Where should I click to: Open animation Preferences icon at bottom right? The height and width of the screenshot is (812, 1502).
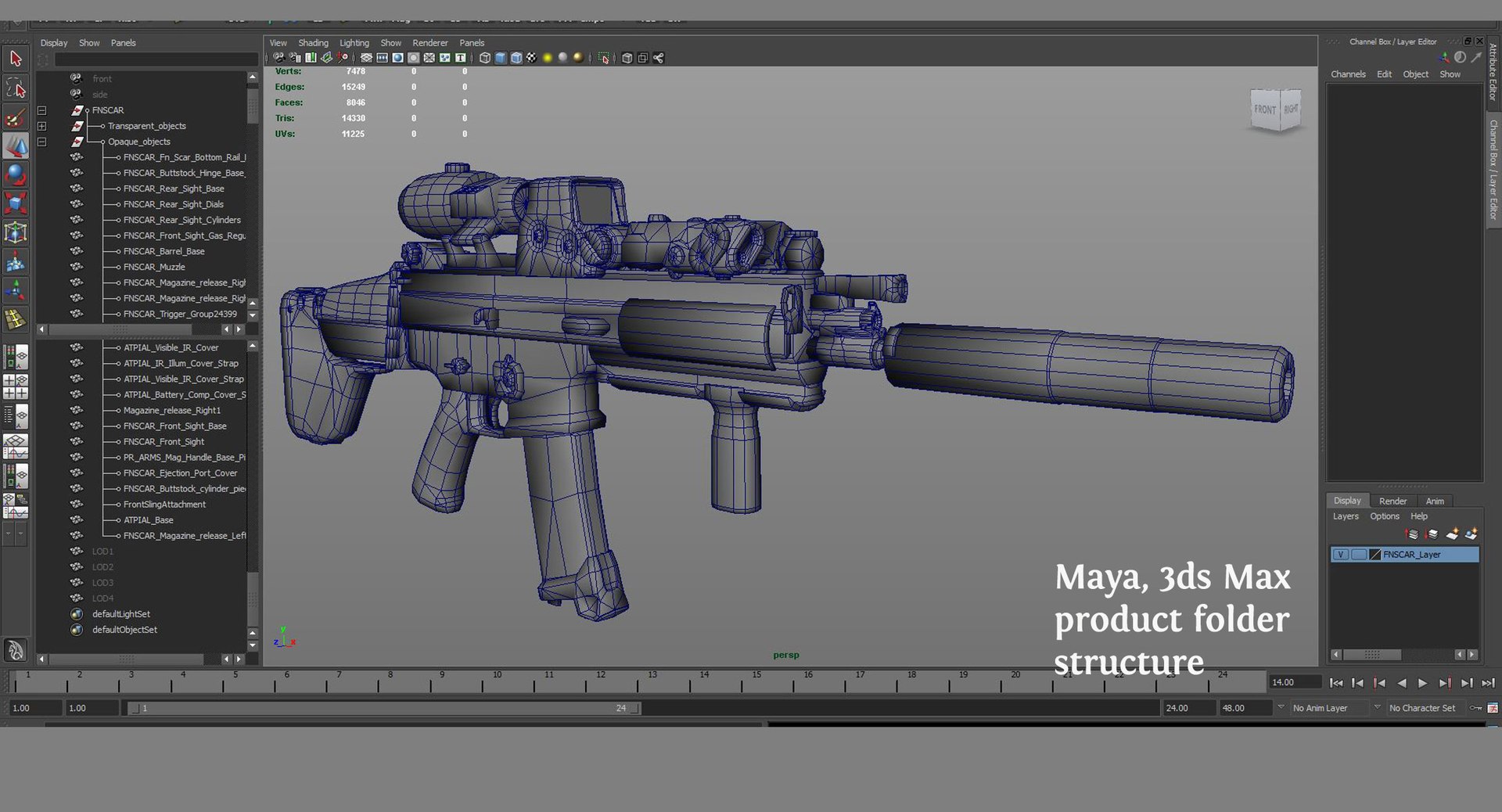click(1493, 708)
